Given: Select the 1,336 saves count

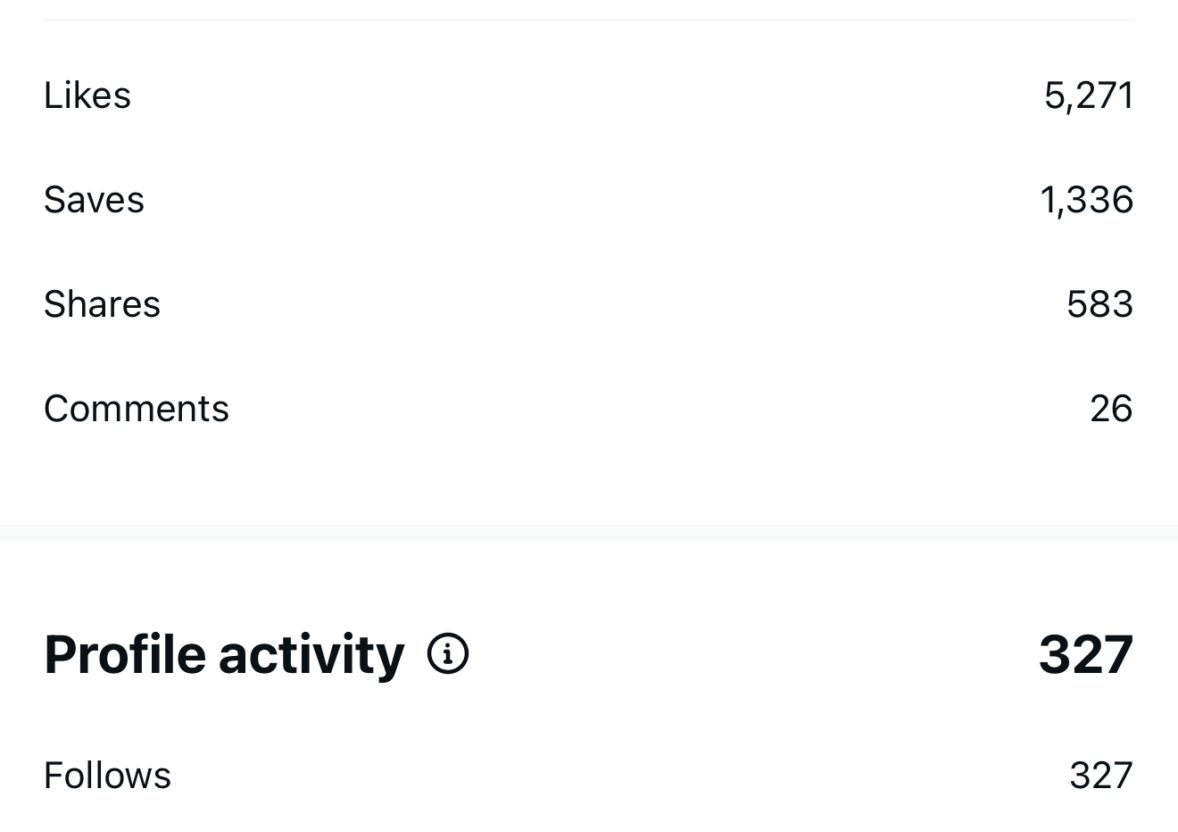Looking at the screenshot, I should pyautogui.click(x=1087, y=200).
